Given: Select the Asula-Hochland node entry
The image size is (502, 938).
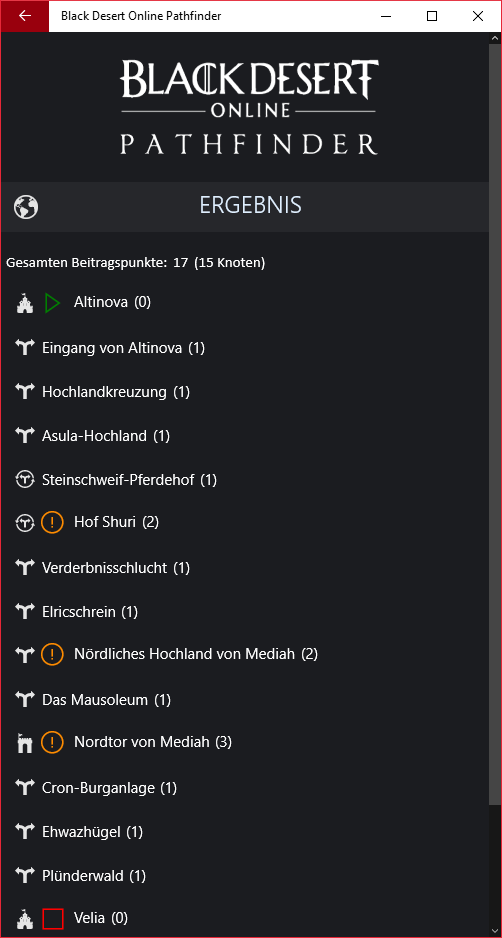Looking at the screenshot, I should coord(245,436).
